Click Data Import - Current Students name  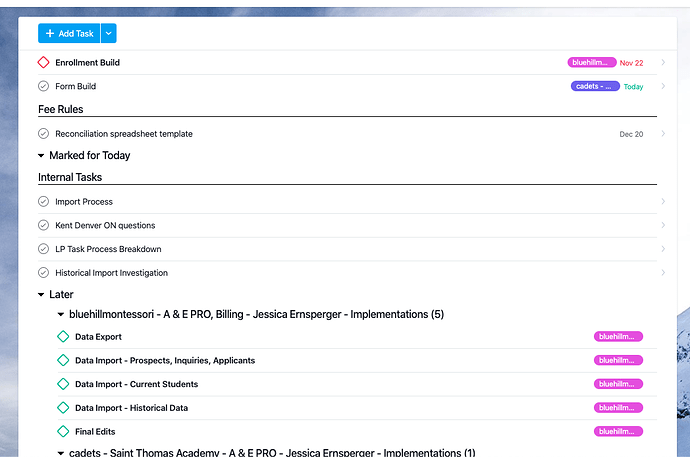(136, 384)
